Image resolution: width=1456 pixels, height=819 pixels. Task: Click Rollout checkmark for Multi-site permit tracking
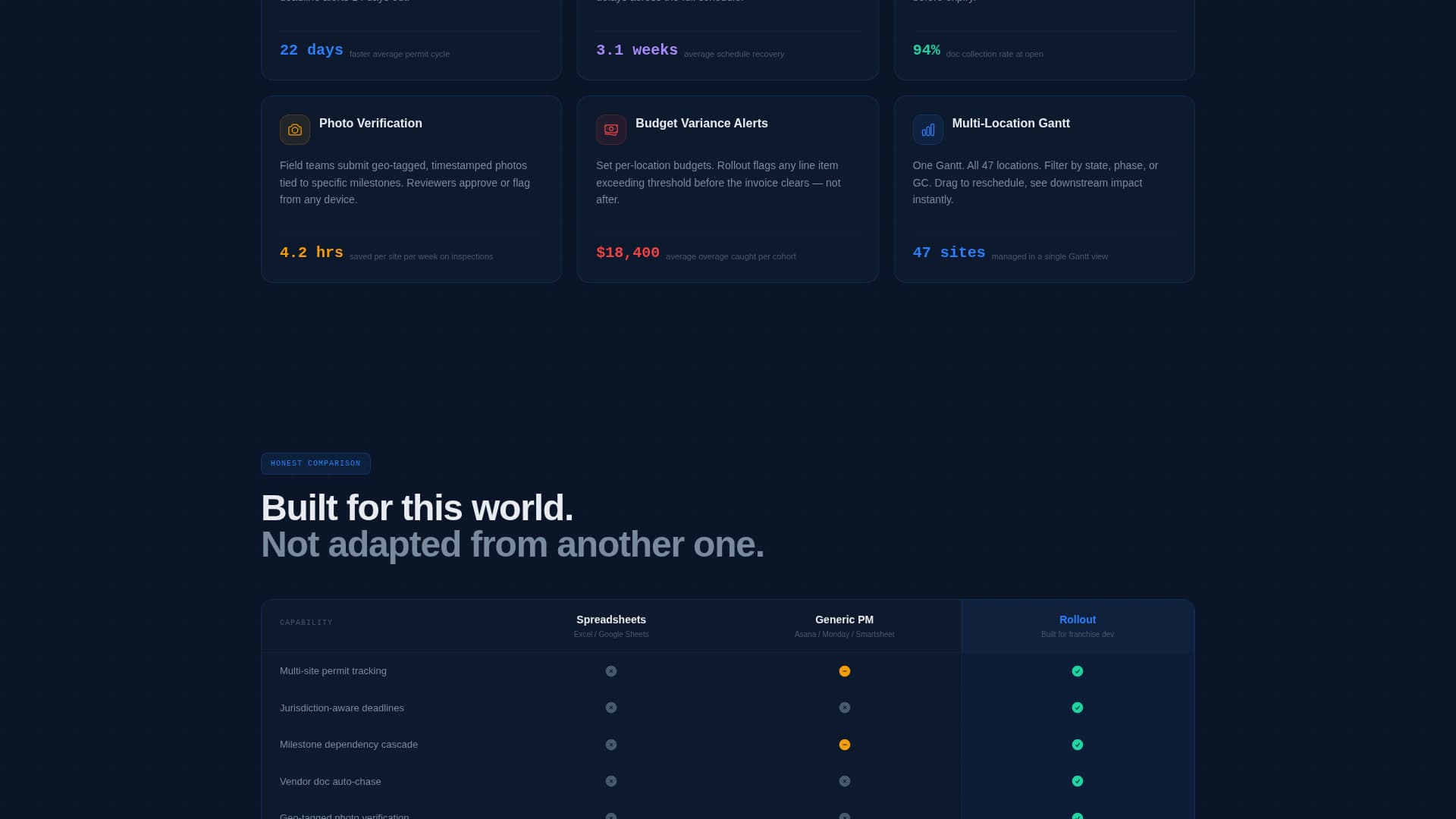tap(1078, 671)
